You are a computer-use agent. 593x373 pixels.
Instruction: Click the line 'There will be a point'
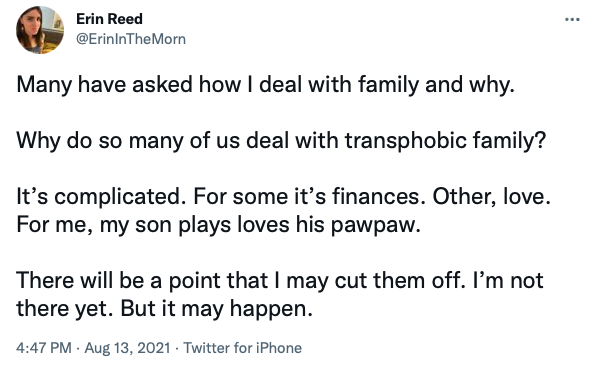pos(280,281)
